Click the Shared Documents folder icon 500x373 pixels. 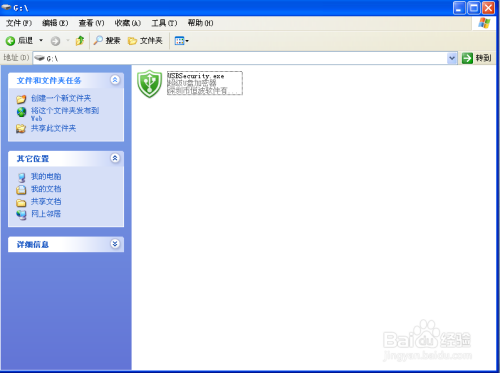click(x=21, y=202)
